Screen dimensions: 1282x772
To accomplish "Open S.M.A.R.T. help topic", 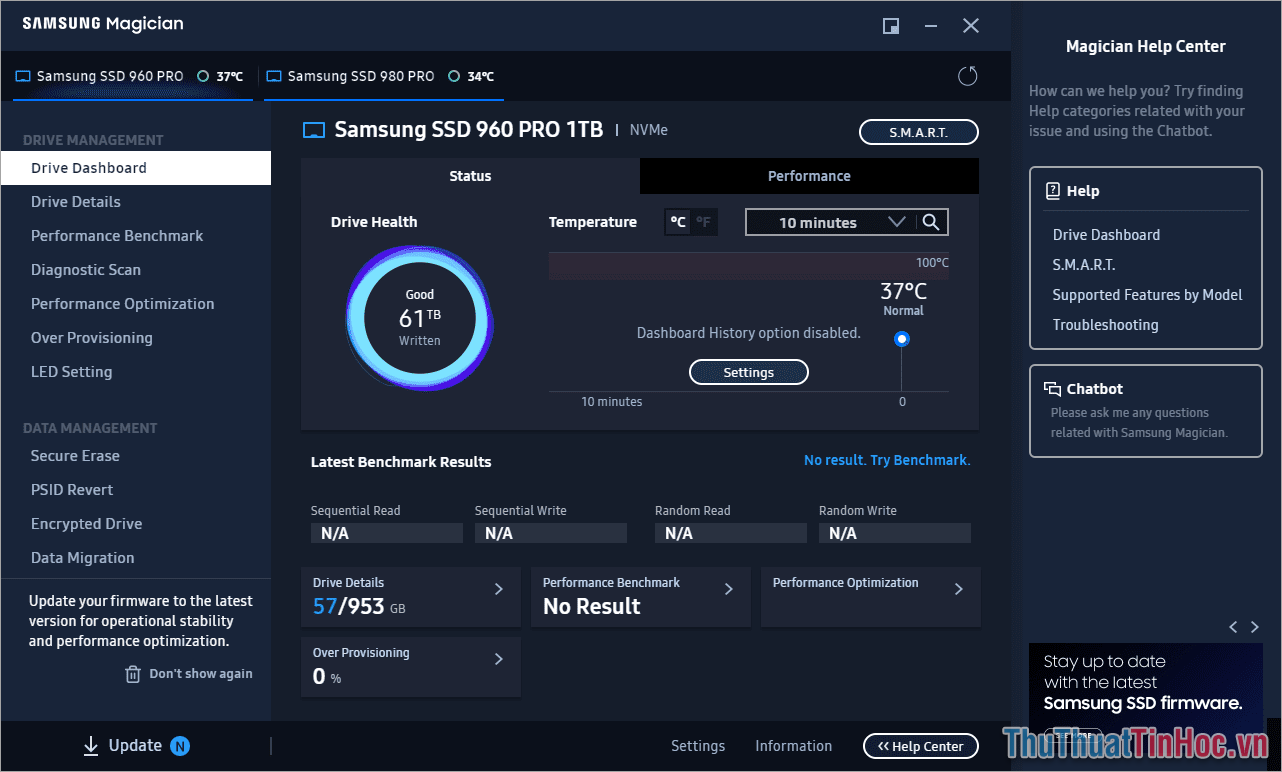I will pos(1084,265).
